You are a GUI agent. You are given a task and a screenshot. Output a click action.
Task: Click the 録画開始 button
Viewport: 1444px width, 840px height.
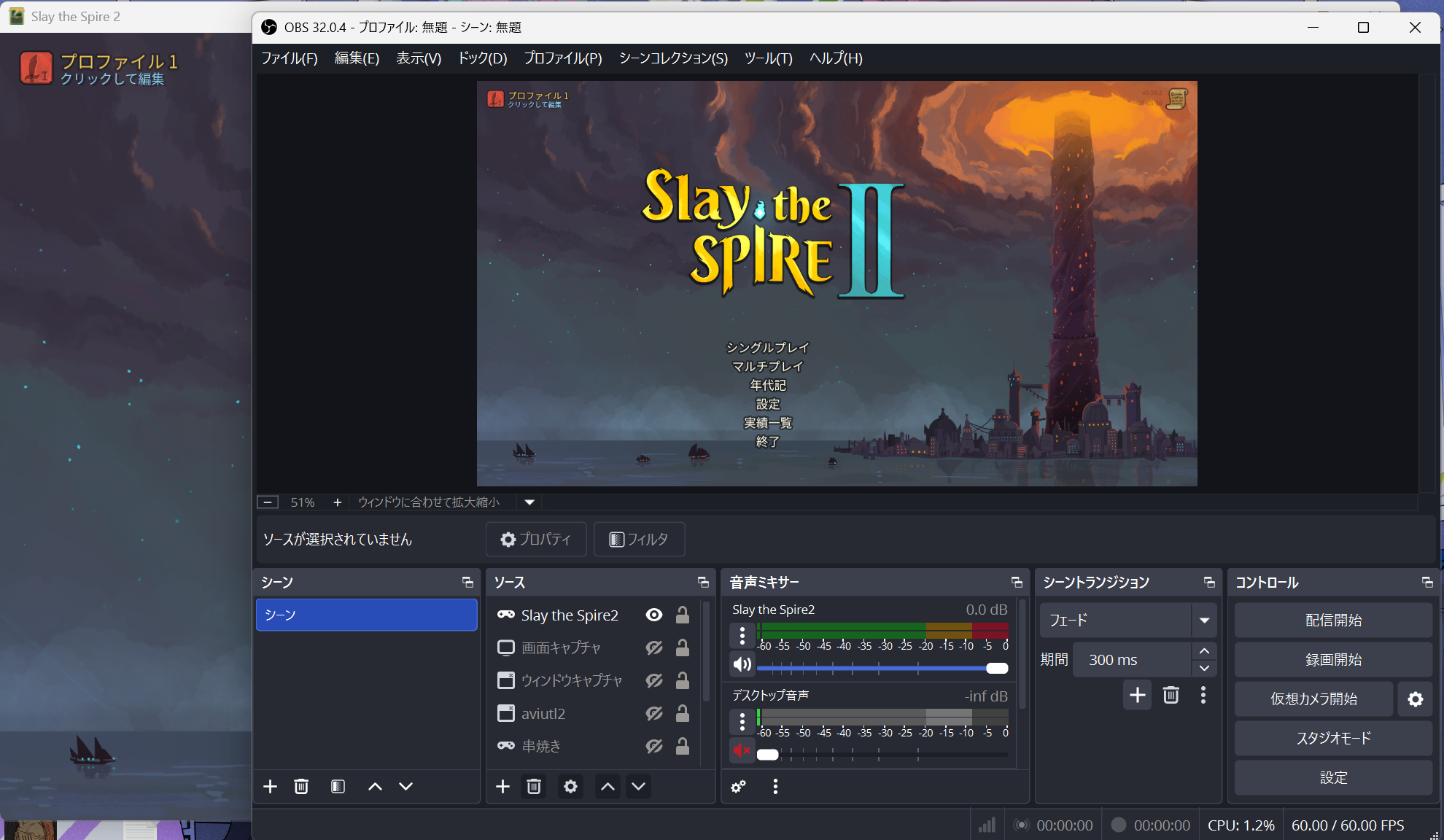click(x=1332, y=660)
